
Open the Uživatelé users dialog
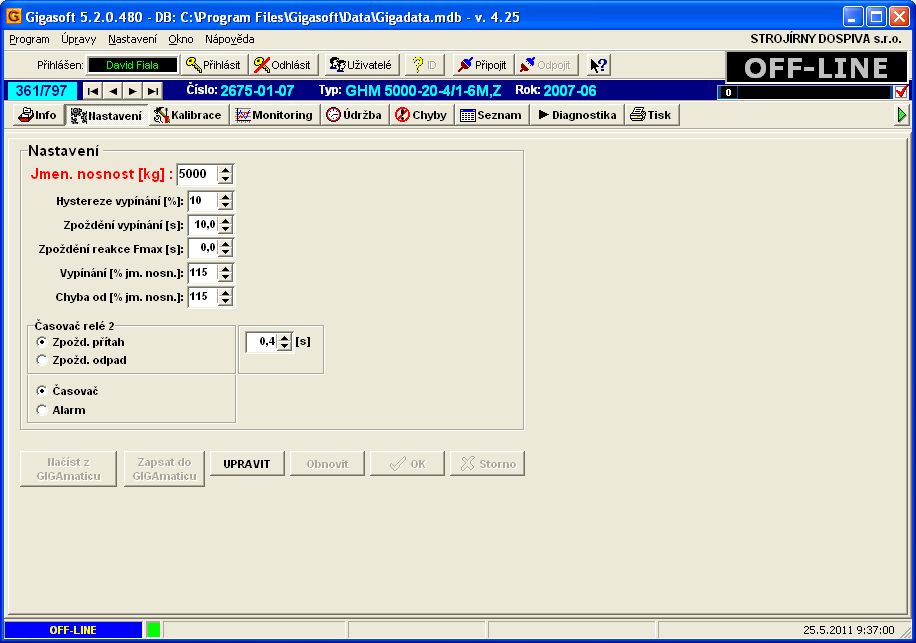(x=360, y=65)
